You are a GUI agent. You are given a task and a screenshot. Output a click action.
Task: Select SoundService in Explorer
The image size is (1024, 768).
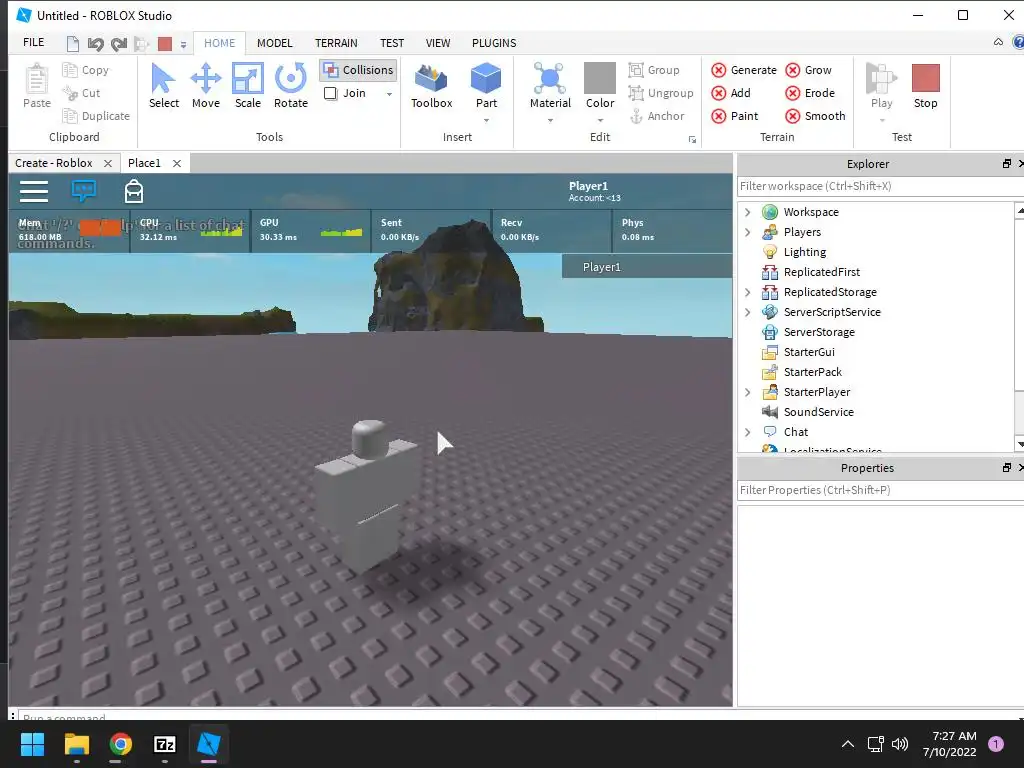818,412
